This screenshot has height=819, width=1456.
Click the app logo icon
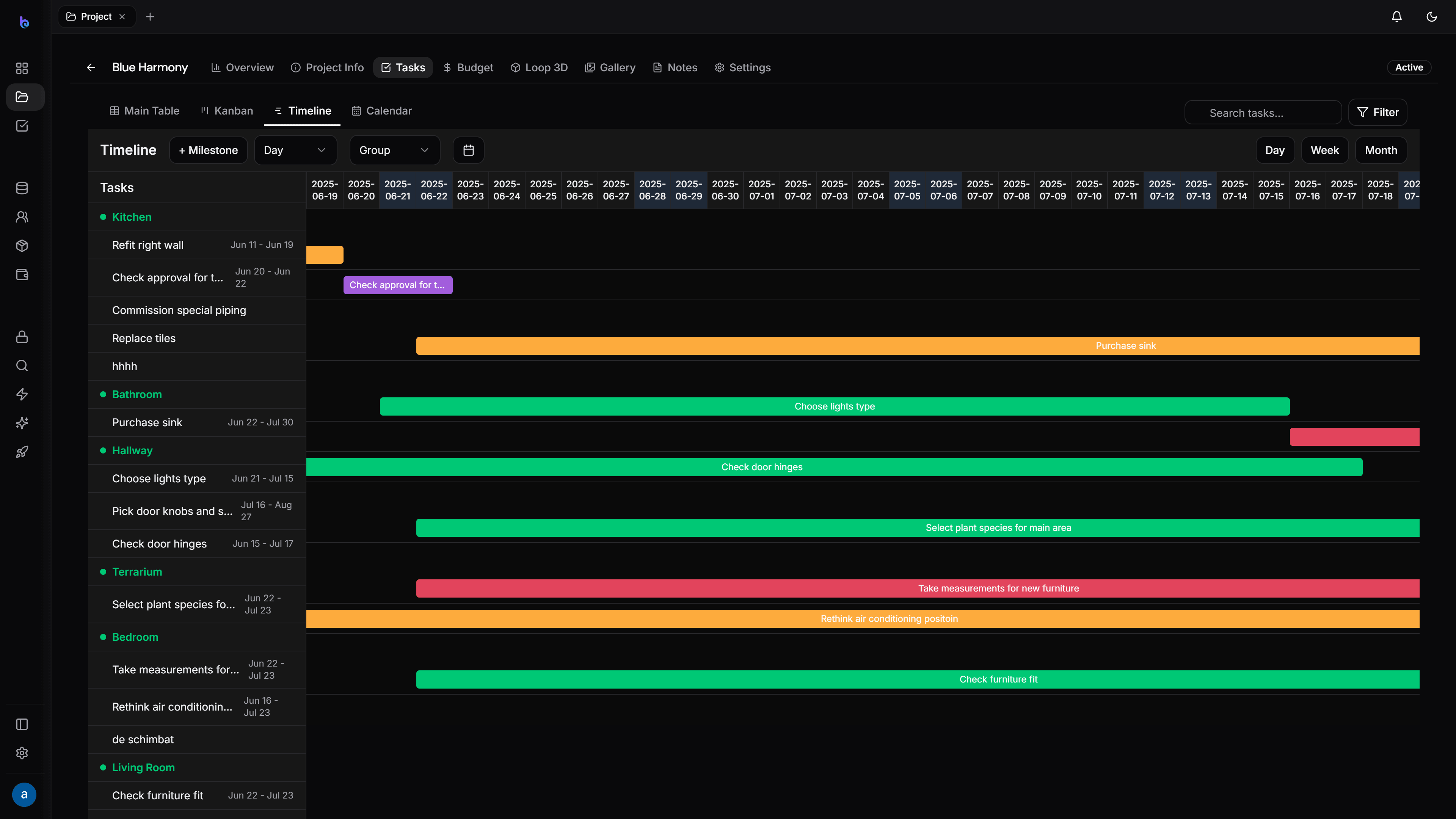(24, 22)
